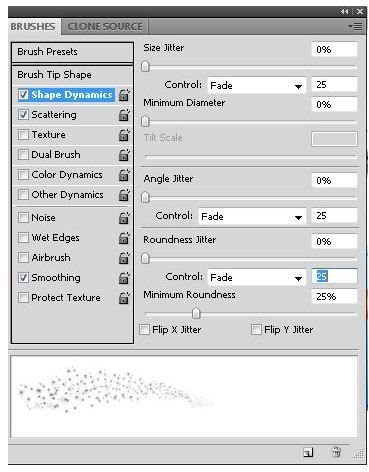Toggle lock icon next to Texture
The image size is (369, 472).
click(x=124, y=135)
